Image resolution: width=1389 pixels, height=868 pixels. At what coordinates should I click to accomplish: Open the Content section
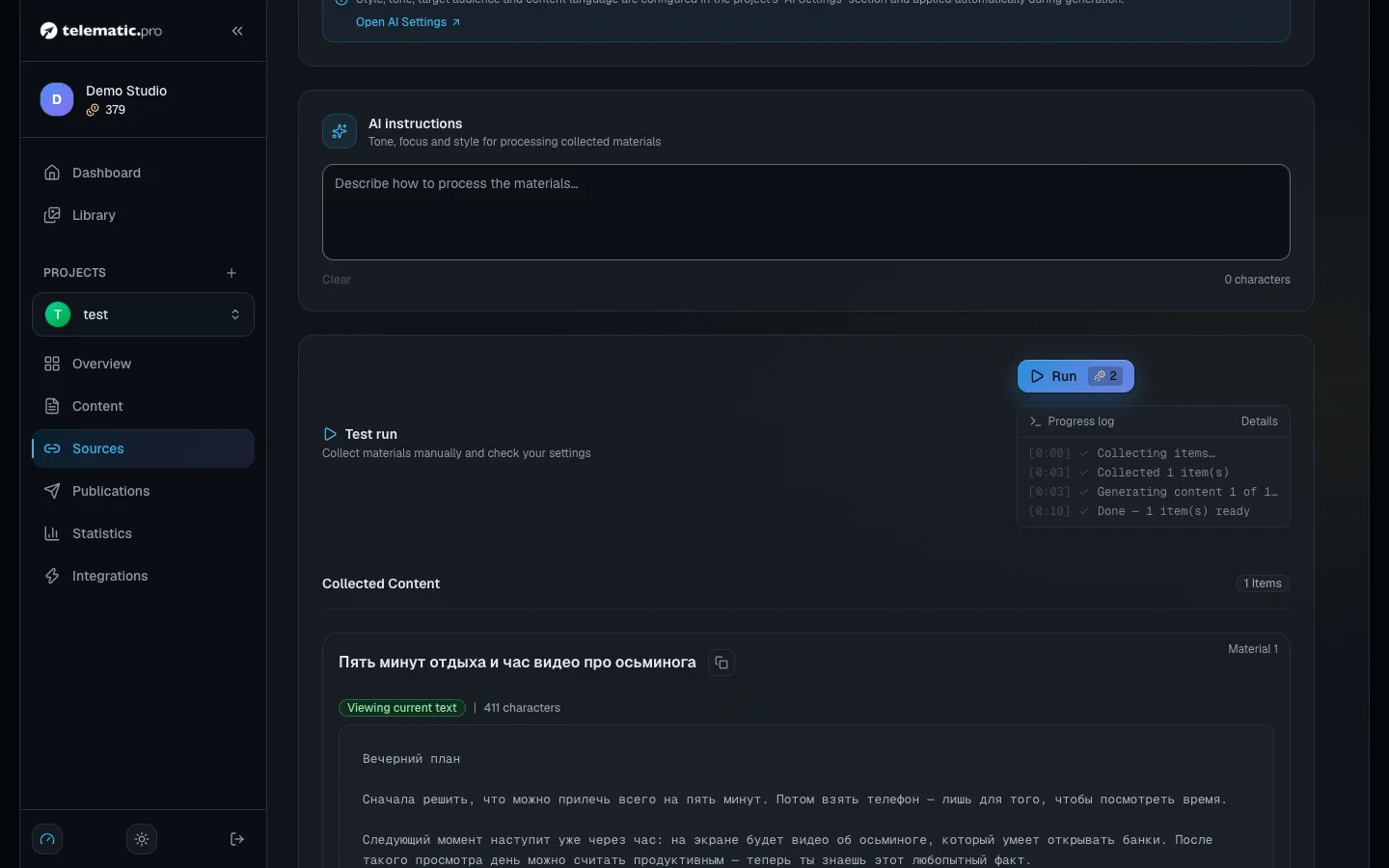coord(143,406)
